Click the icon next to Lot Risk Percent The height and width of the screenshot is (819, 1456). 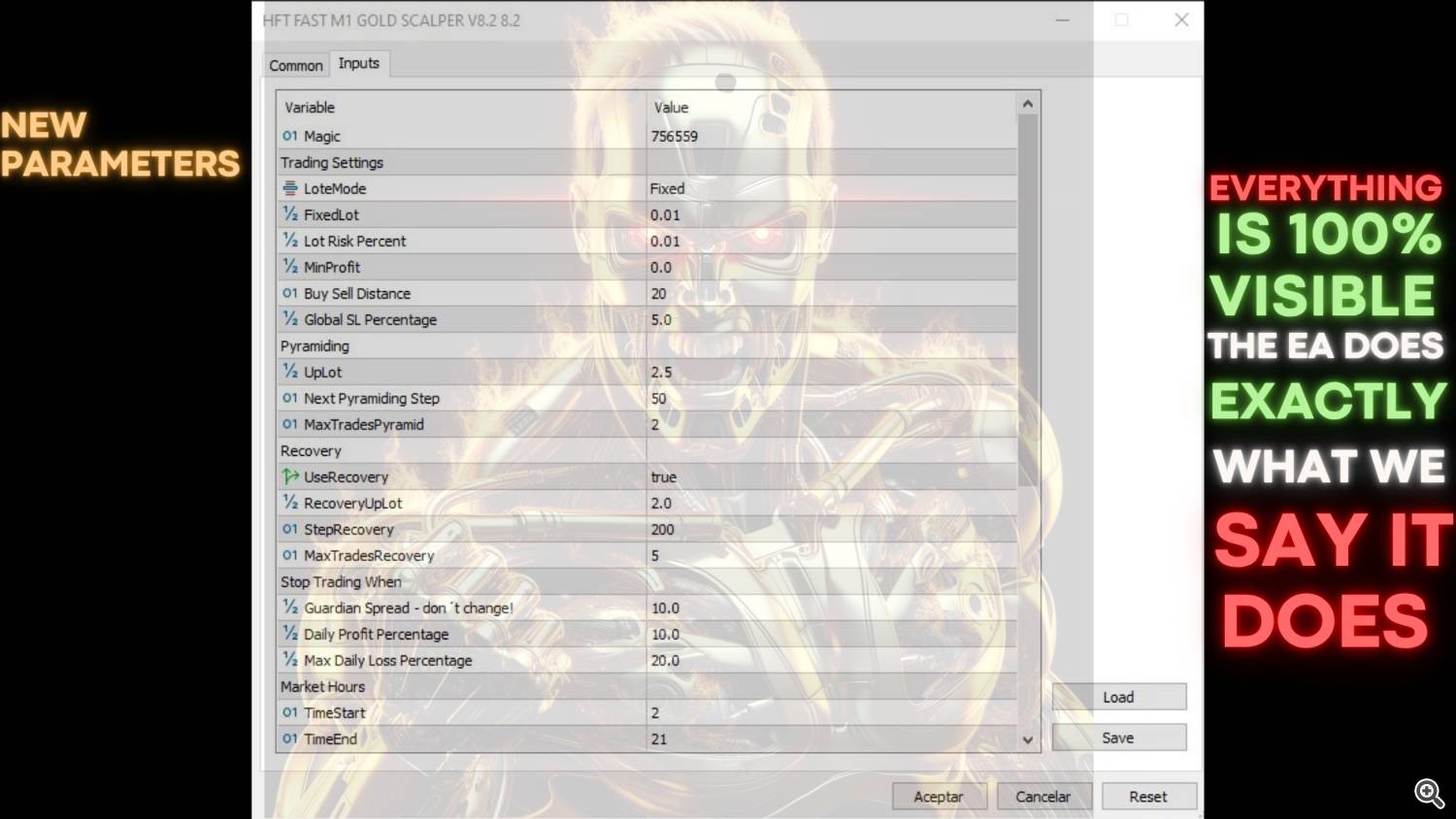289,241
